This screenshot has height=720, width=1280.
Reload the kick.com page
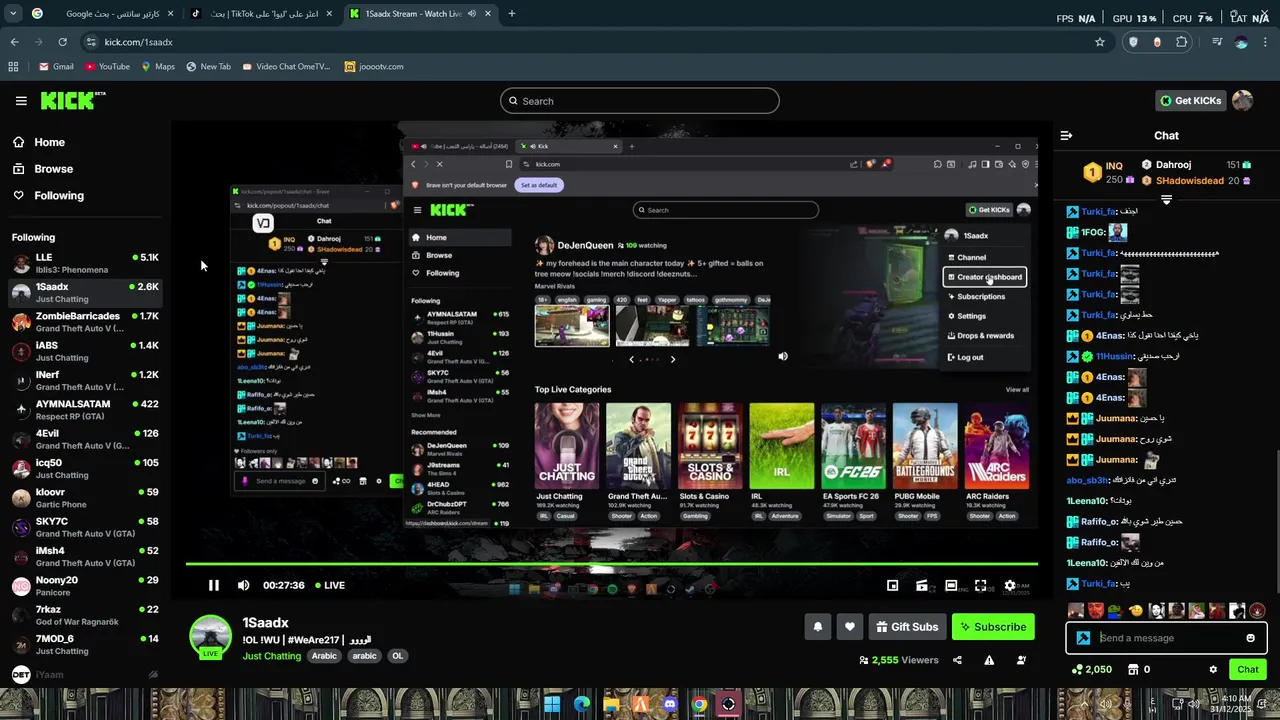click(x=62, y=42)
